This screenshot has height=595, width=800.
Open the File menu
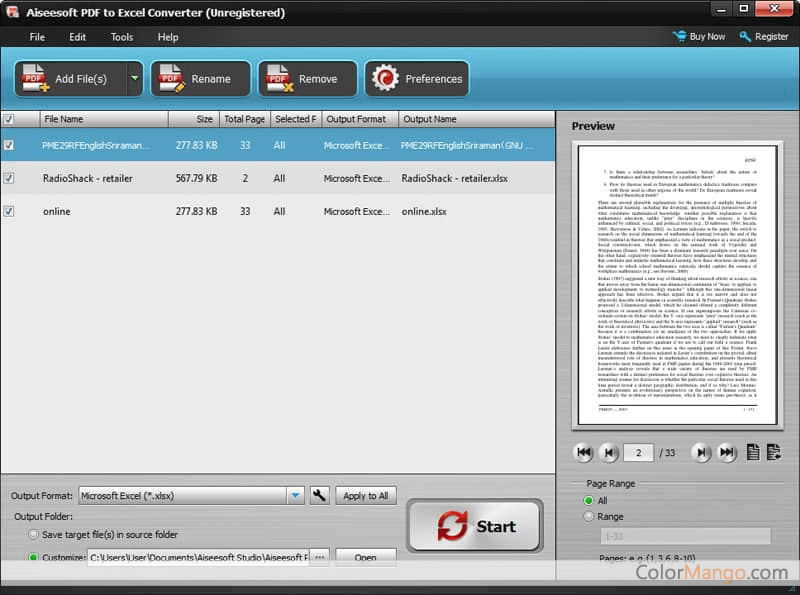37,37
